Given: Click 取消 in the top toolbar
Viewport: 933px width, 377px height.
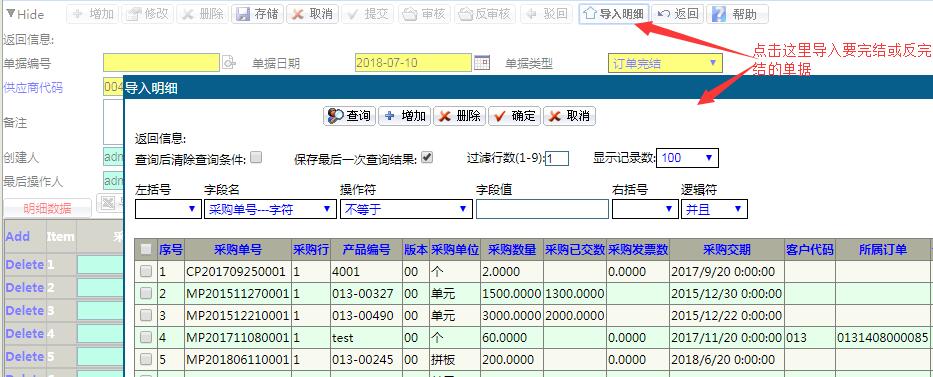Looking at the screenshot, I should click(x=312, y=14).
